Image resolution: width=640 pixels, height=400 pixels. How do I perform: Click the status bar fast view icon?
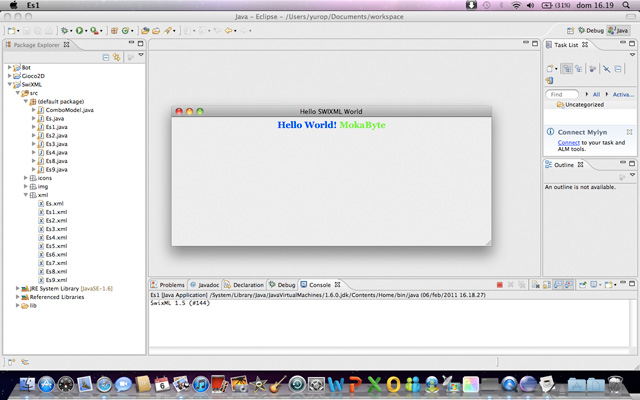click(x=11, y=362)
